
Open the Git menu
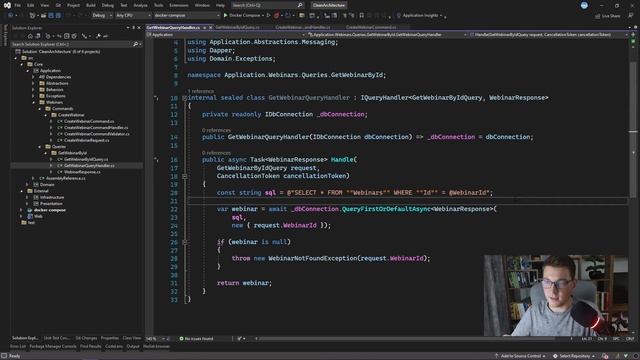(58, 5)
